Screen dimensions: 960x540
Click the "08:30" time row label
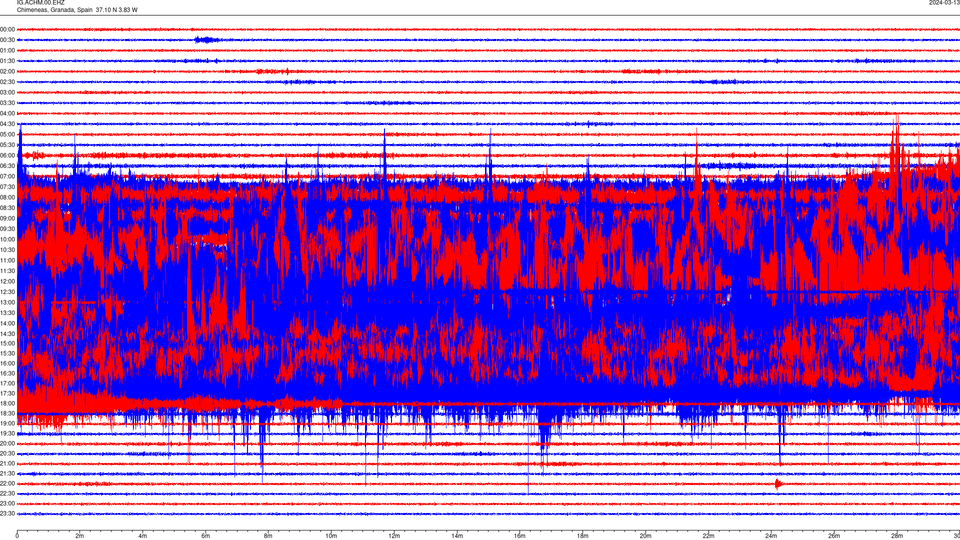[x=7, y=208]
